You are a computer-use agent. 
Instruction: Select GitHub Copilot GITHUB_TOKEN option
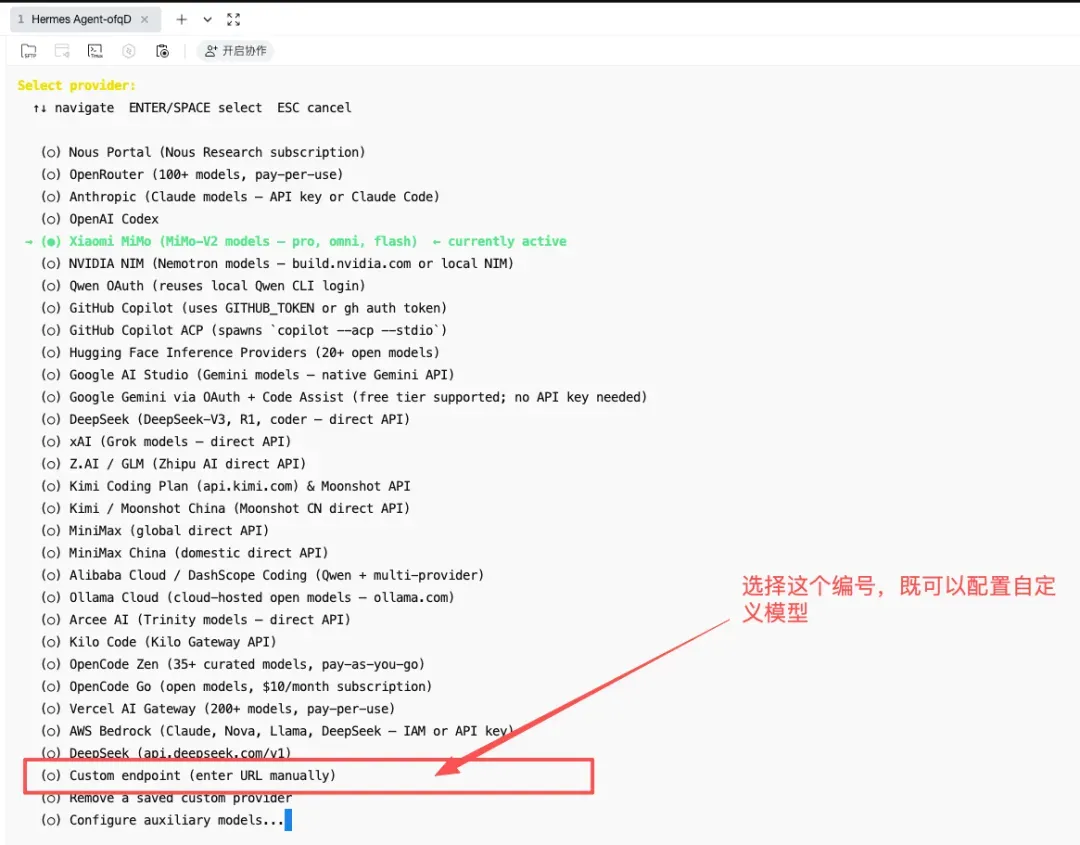click(x=244, y=308)
